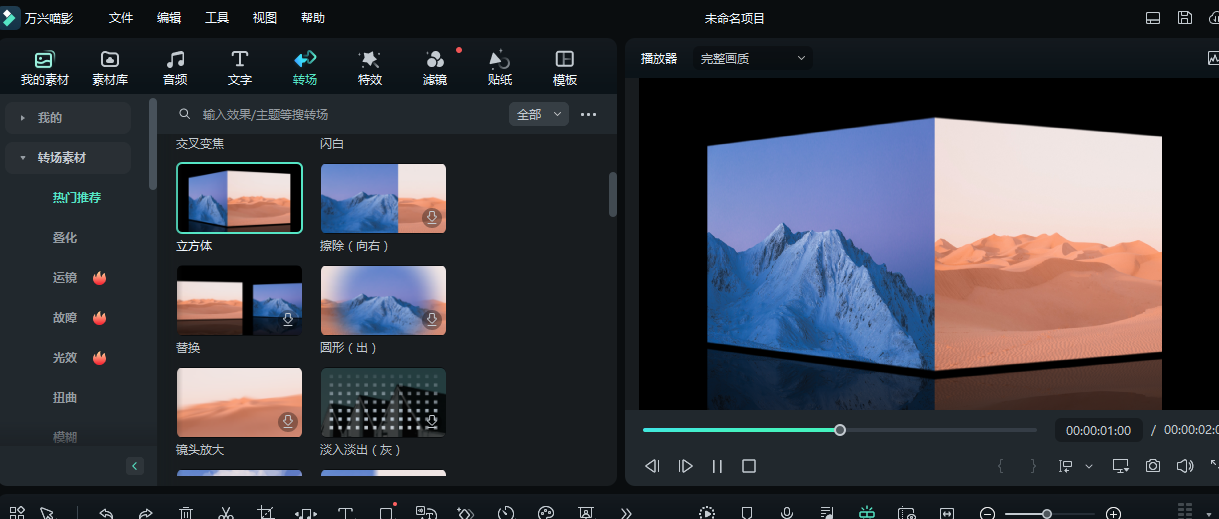1219x519 pixels.
Task: Take a snapshot with the camera icon
Action: (x=1153, y=466)
